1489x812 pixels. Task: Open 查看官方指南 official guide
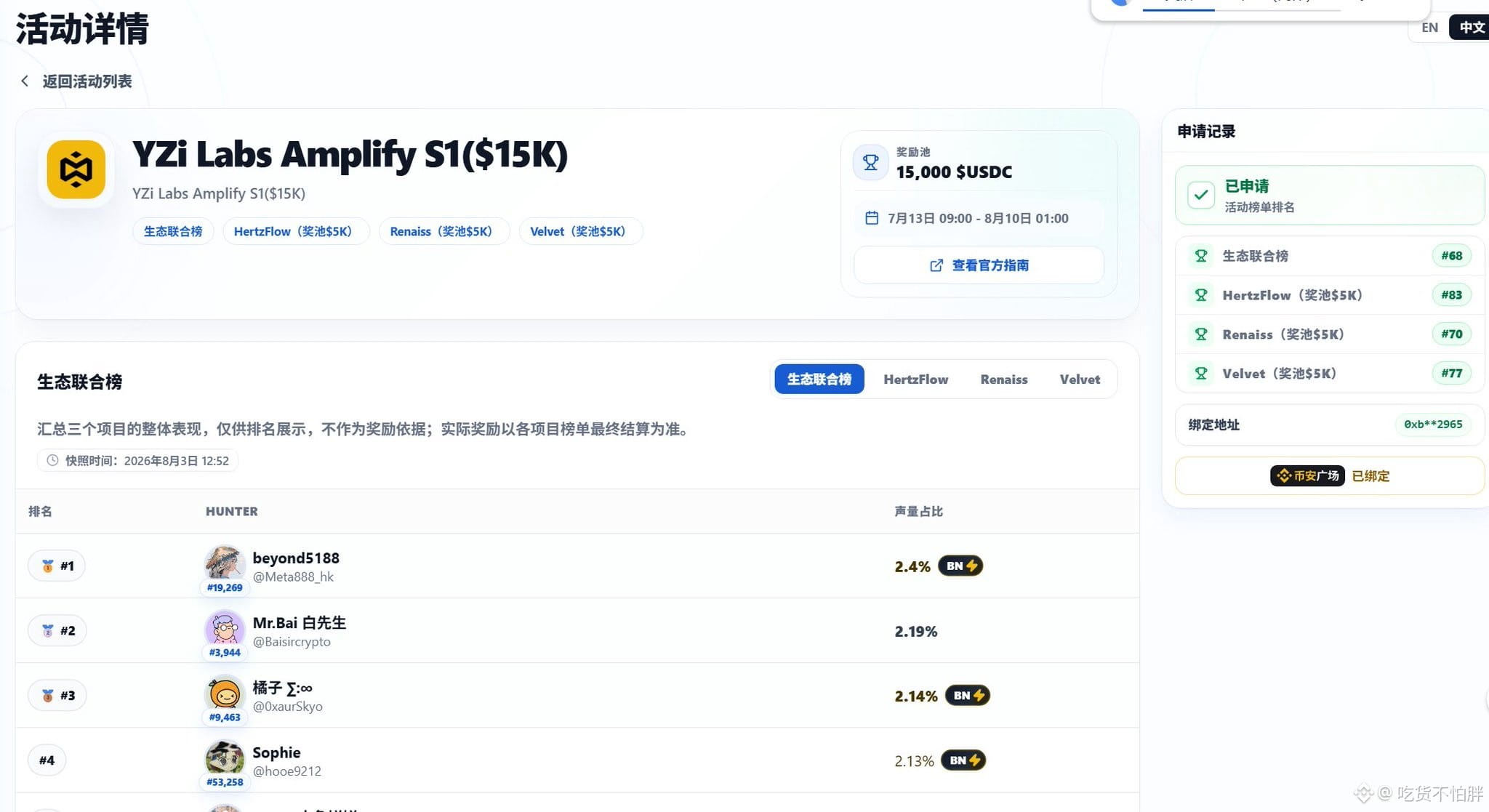tap(979, 265)
